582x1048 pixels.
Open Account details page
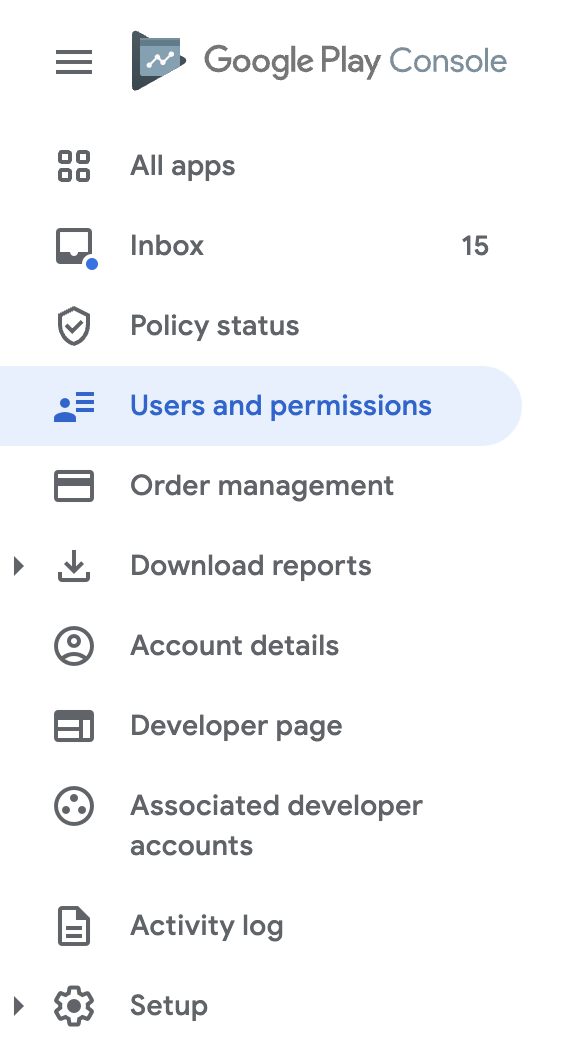235,646
